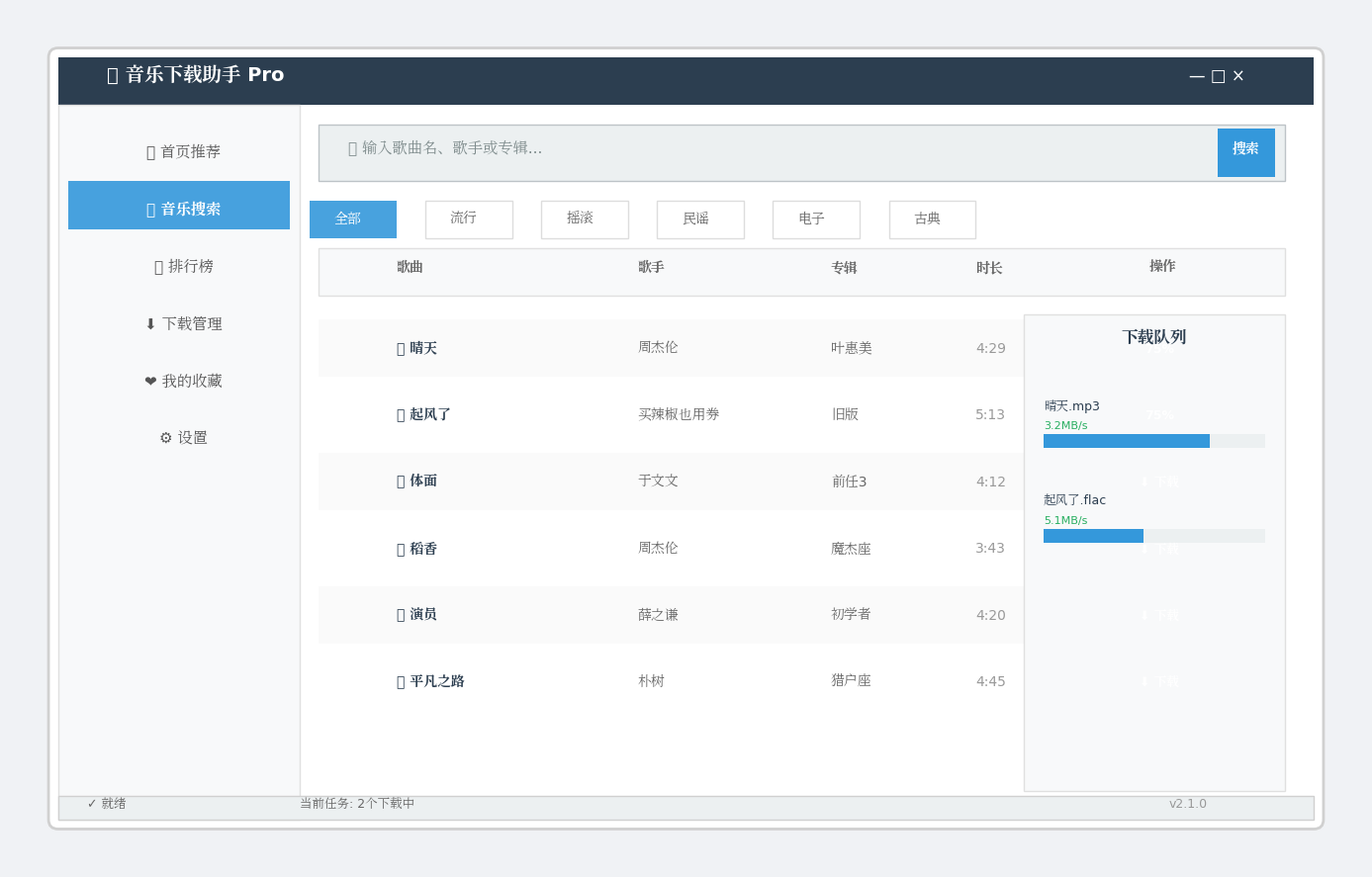The width and height of the screenshot is (1372, 877).
Task: Toggle the 流行 genre filter
Action: pyautogui.click(x=469, y=219)
